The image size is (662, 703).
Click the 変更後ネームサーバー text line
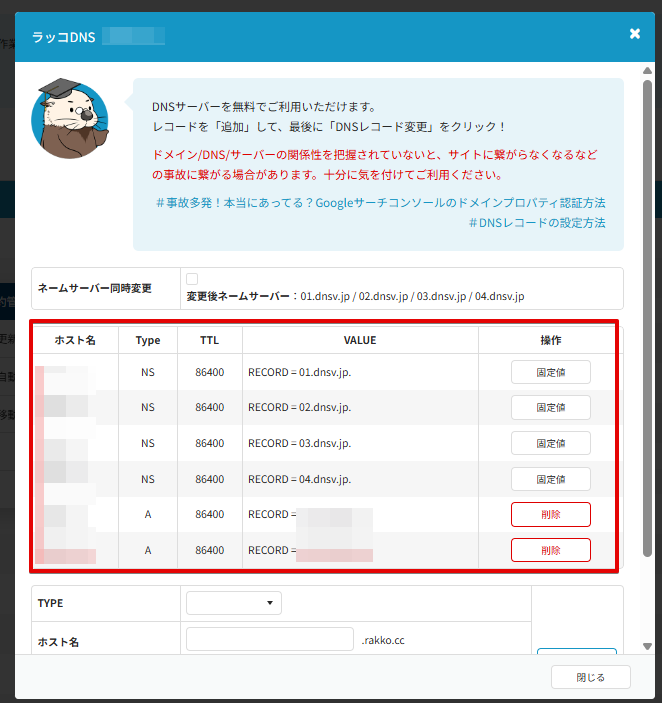tap(355, 296)
